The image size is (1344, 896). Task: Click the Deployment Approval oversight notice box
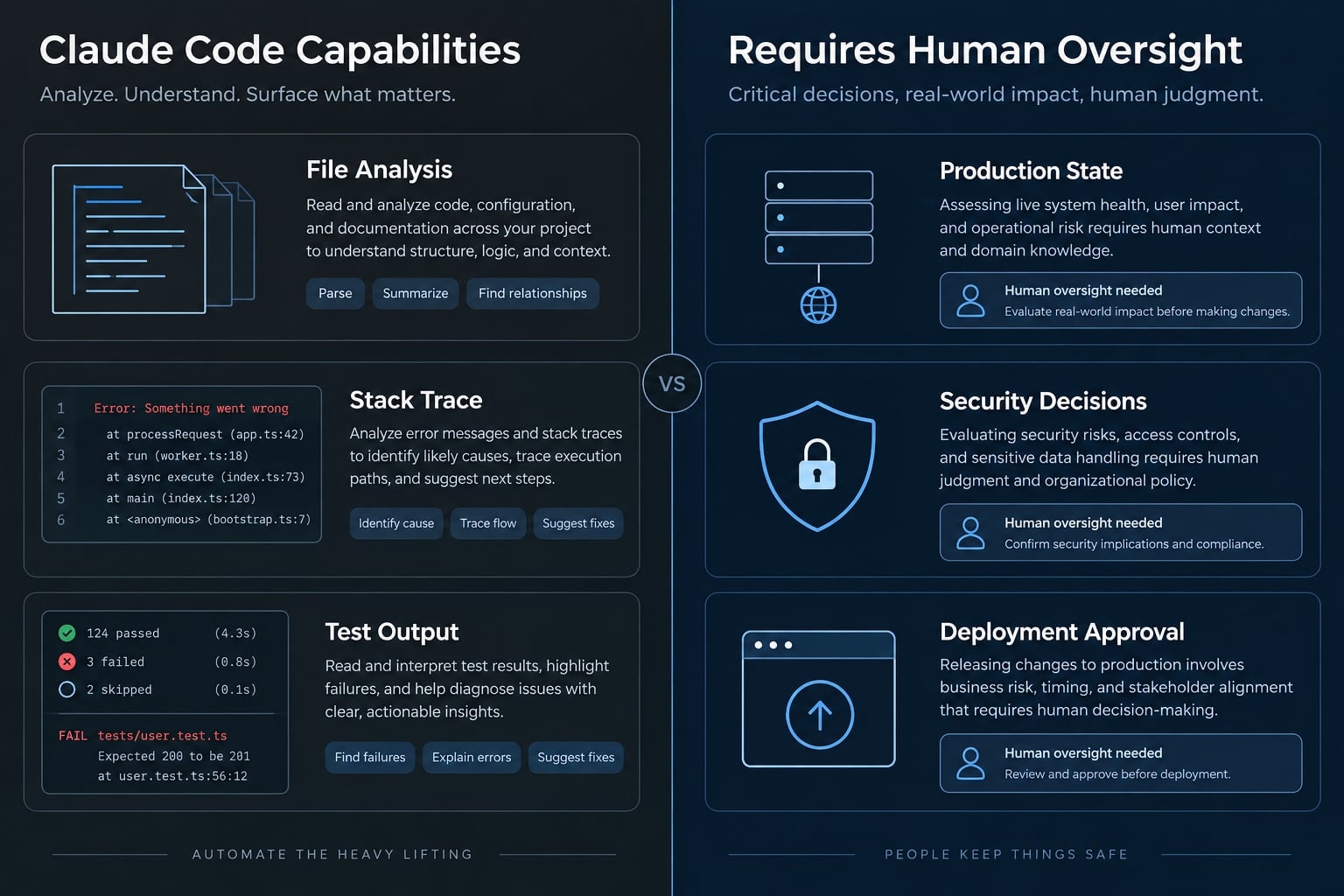(x=1121, y=763)
